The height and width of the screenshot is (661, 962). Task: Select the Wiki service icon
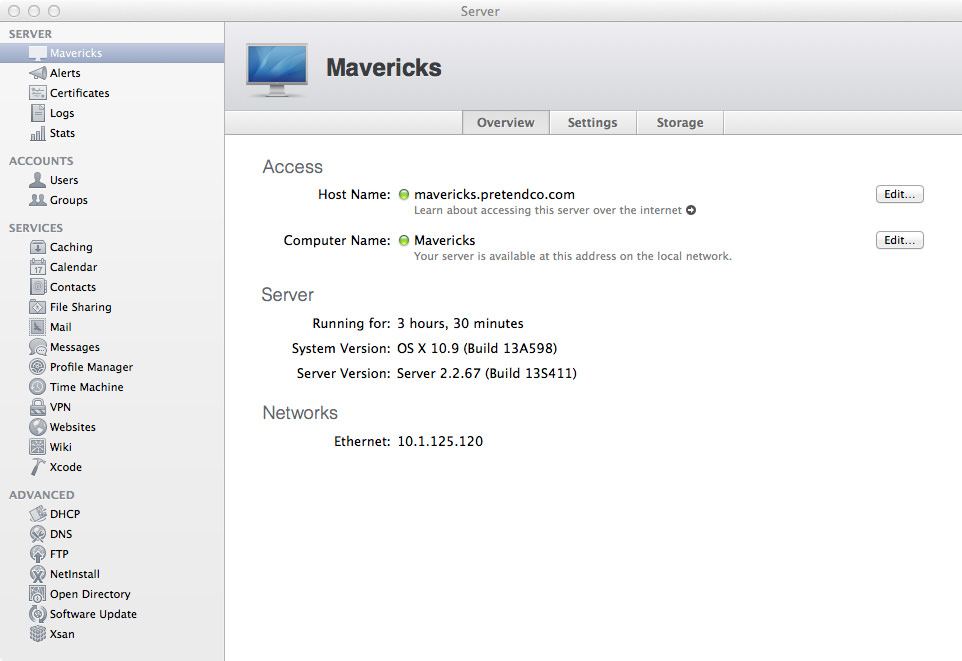pyautogui.click(x=37, y=447)
